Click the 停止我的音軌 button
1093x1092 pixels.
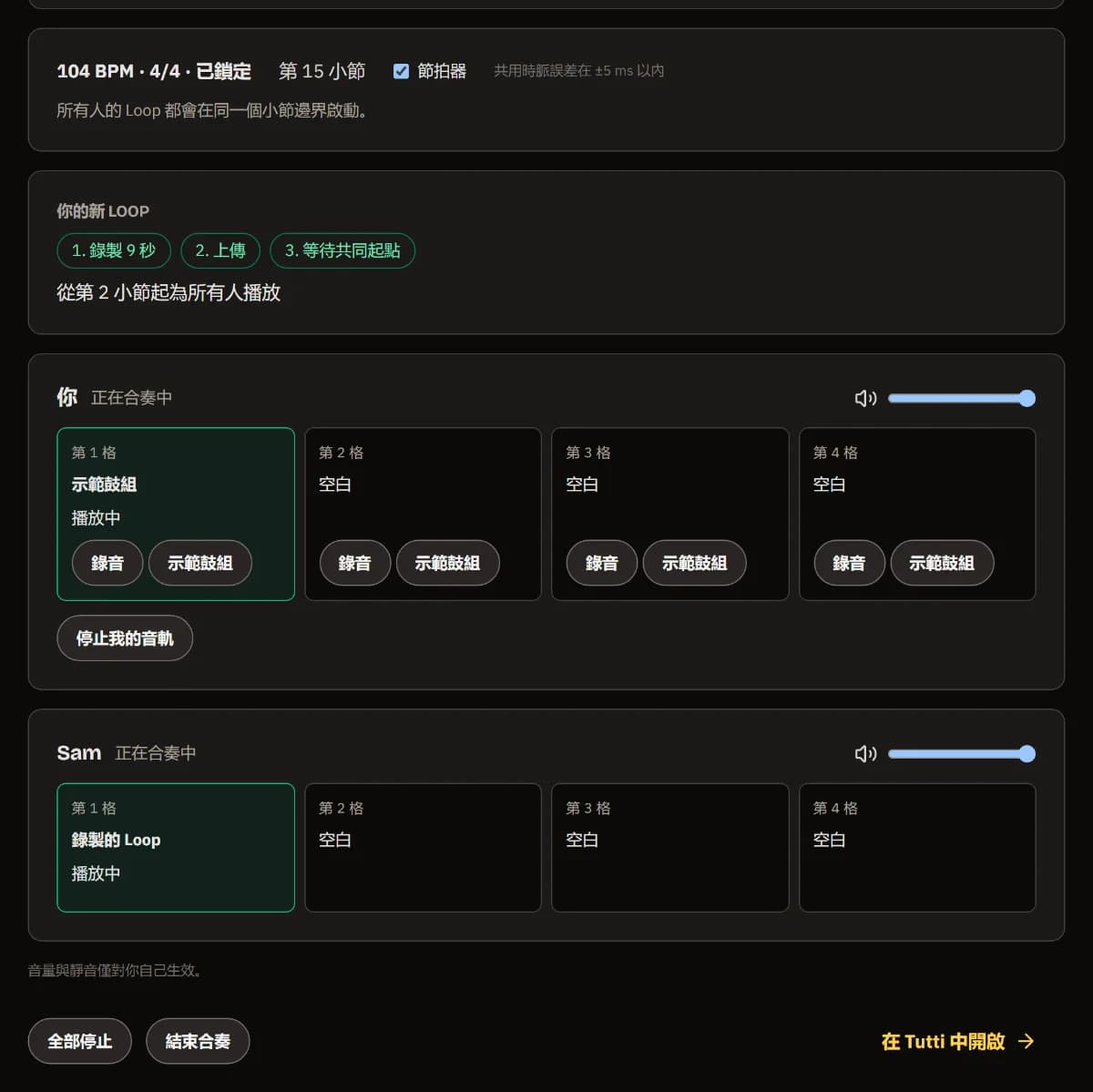[125, 638]
